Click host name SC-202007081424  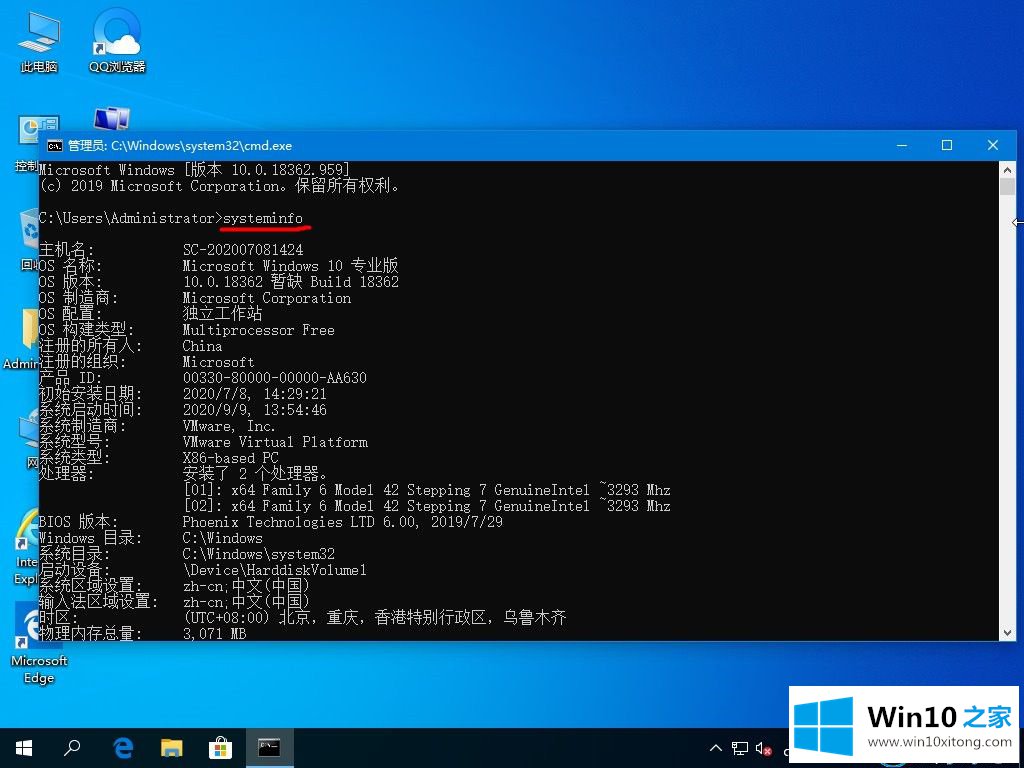243,250
